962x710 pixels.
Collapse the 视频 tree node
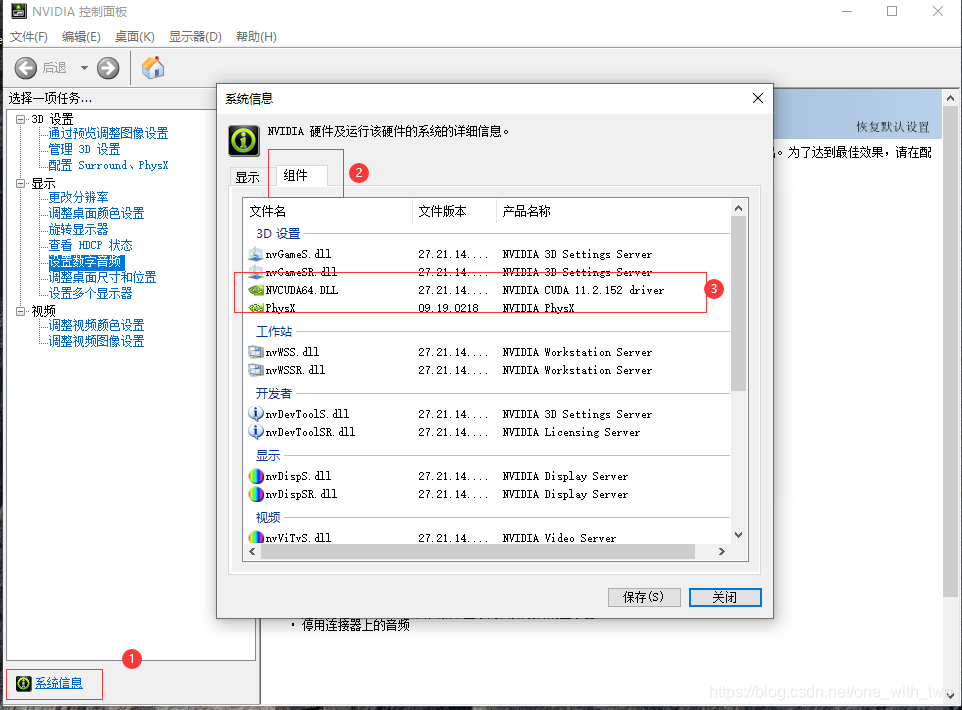(21, 311)
